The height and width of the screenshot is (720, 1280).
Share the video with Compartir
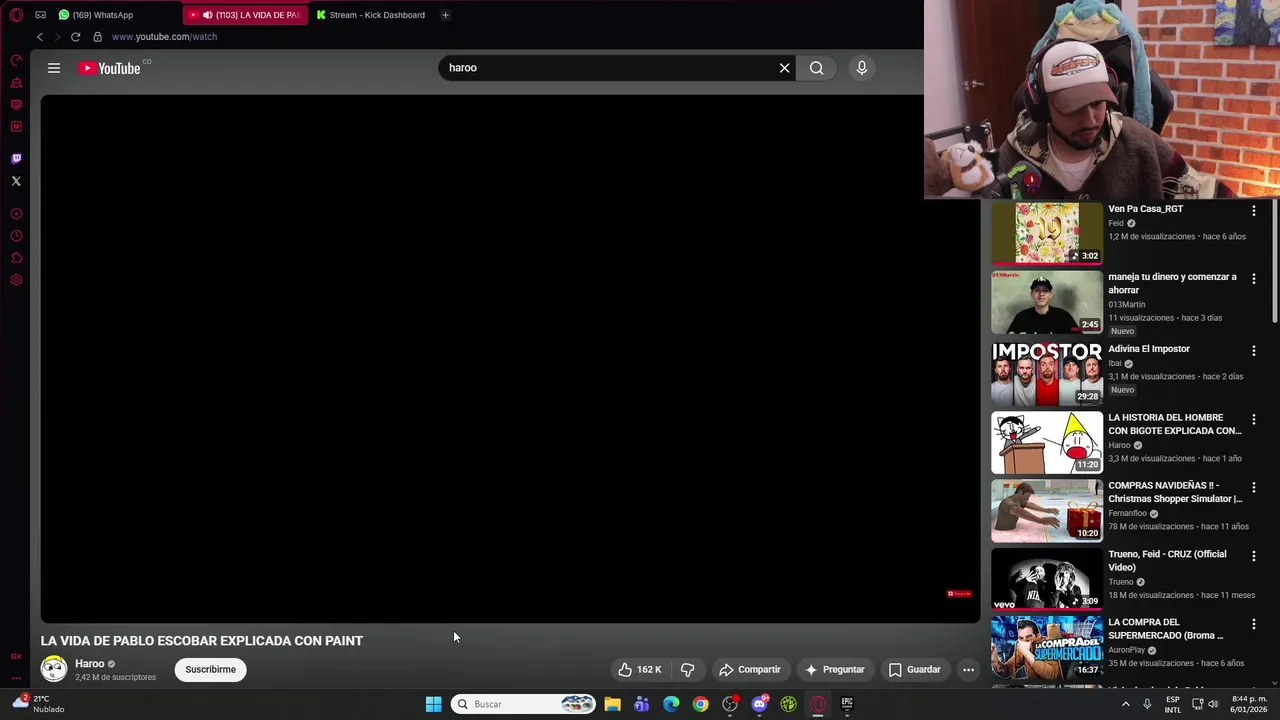click(750, 670)
